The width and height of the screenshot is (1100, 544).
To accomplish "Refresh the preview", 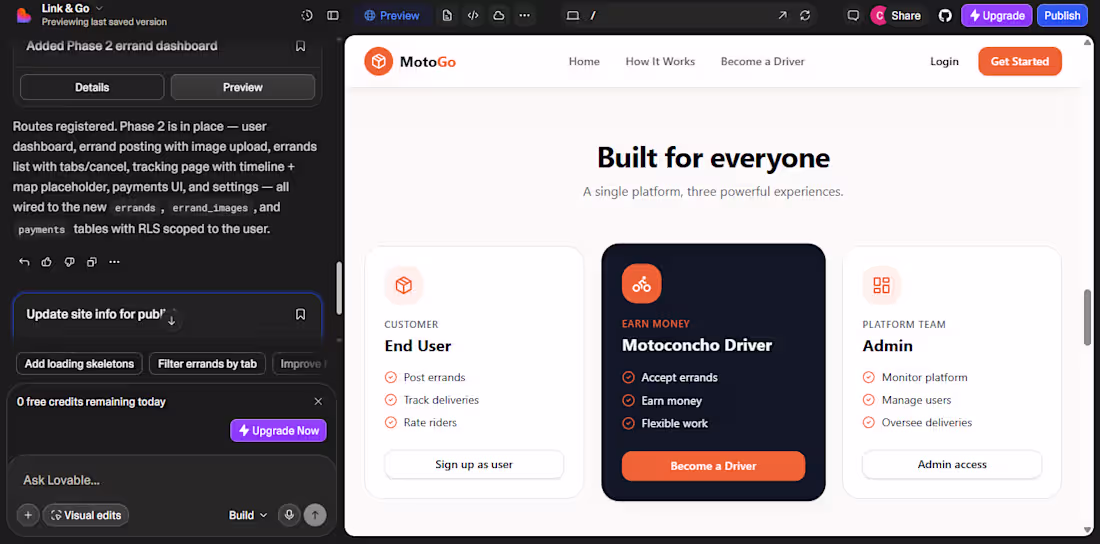I will [x=805, y=15].
